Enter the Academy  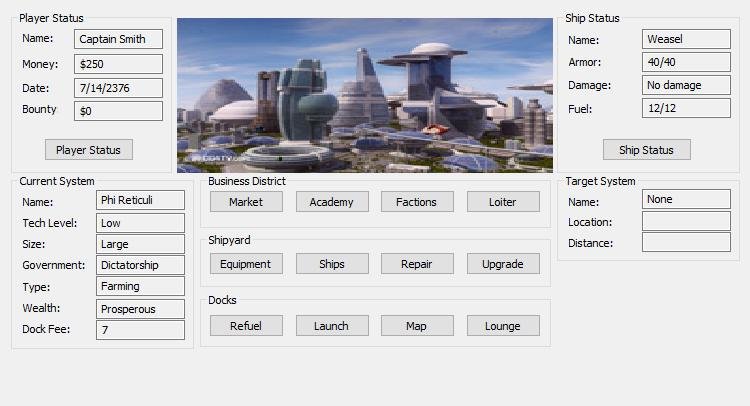pyautogui.click(x=331, y=202)
